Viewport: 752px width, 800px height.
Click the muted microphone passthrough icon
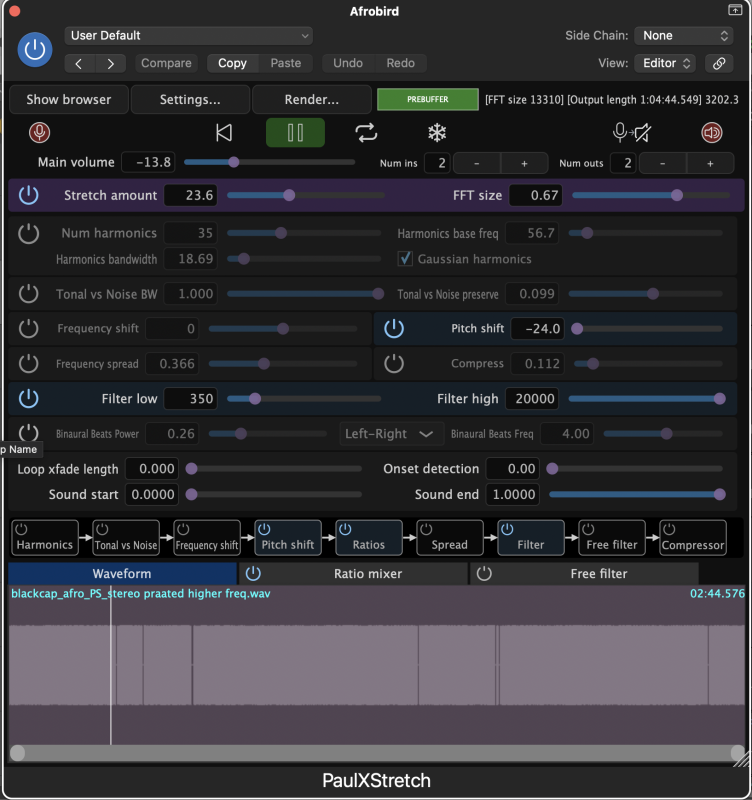[x=634, y=133]
